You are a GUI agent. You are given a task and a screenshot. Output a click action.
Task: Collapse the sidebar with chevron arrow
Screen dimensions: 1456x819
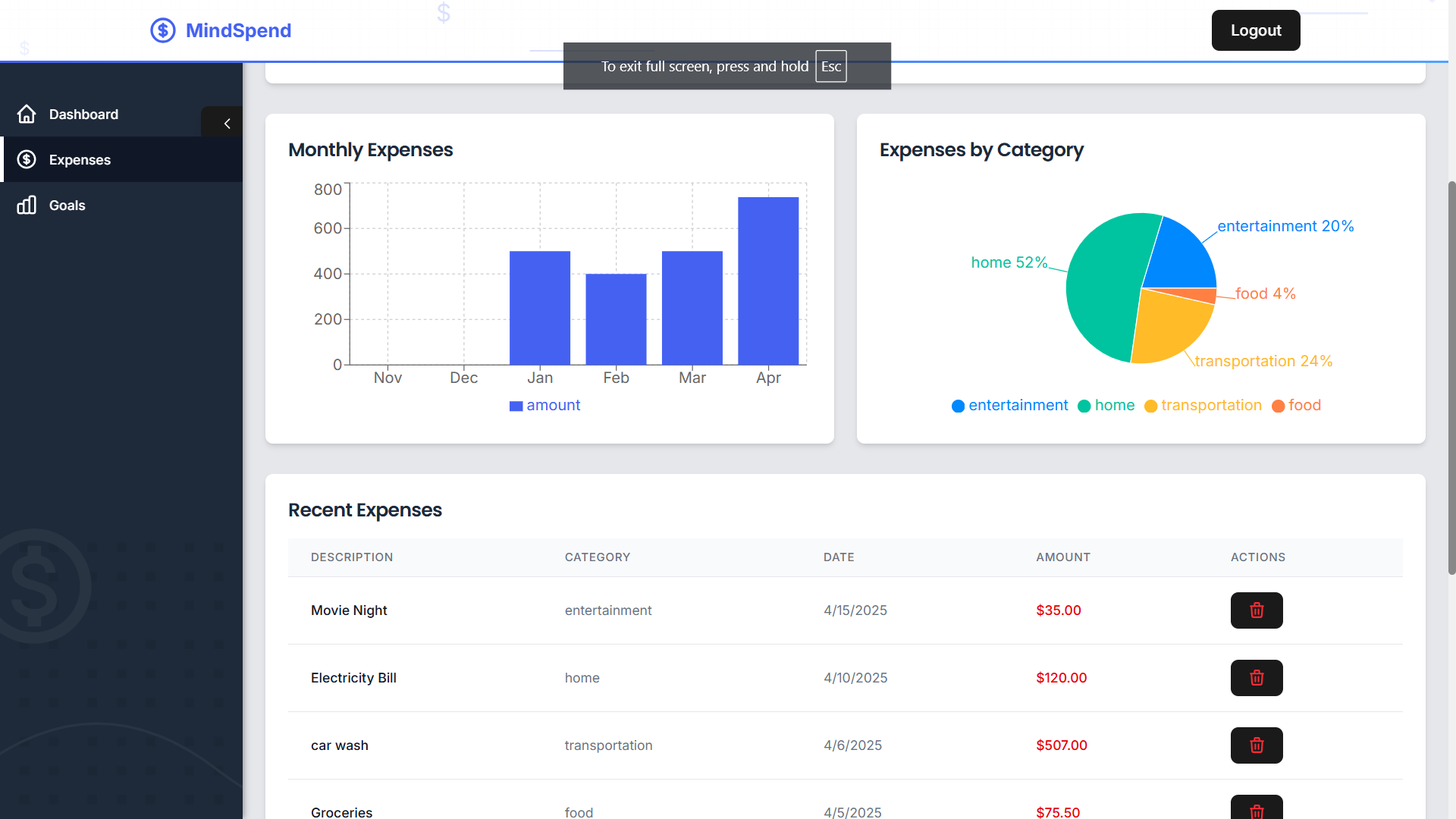(x=226, y=124)
